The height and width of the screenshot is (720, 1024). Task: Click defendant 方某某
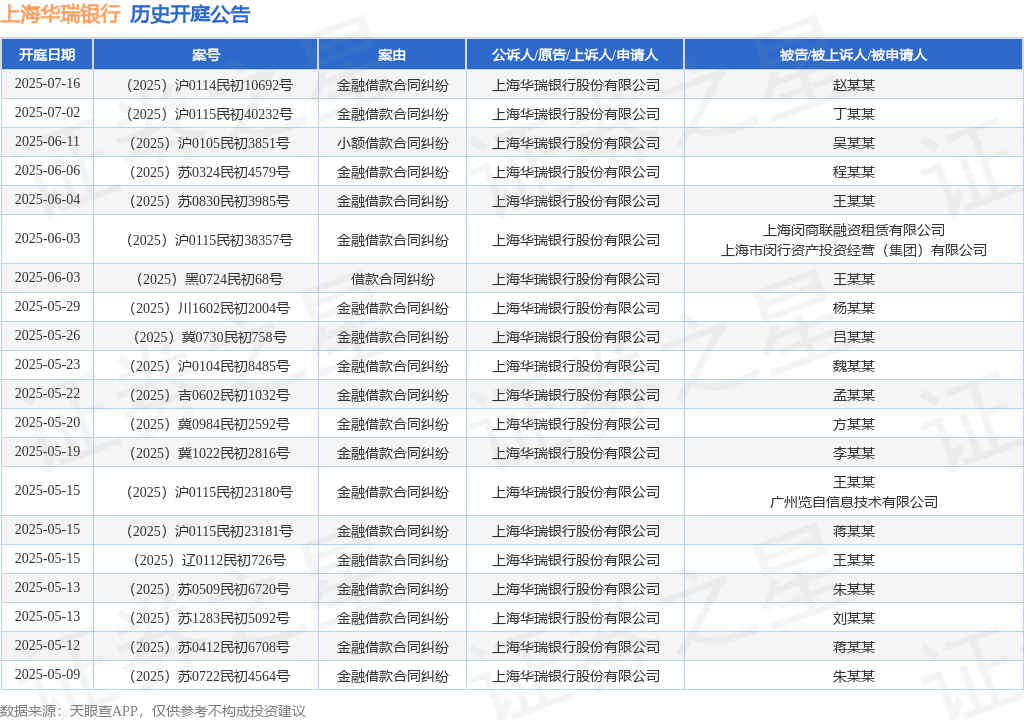pos(854,424)
